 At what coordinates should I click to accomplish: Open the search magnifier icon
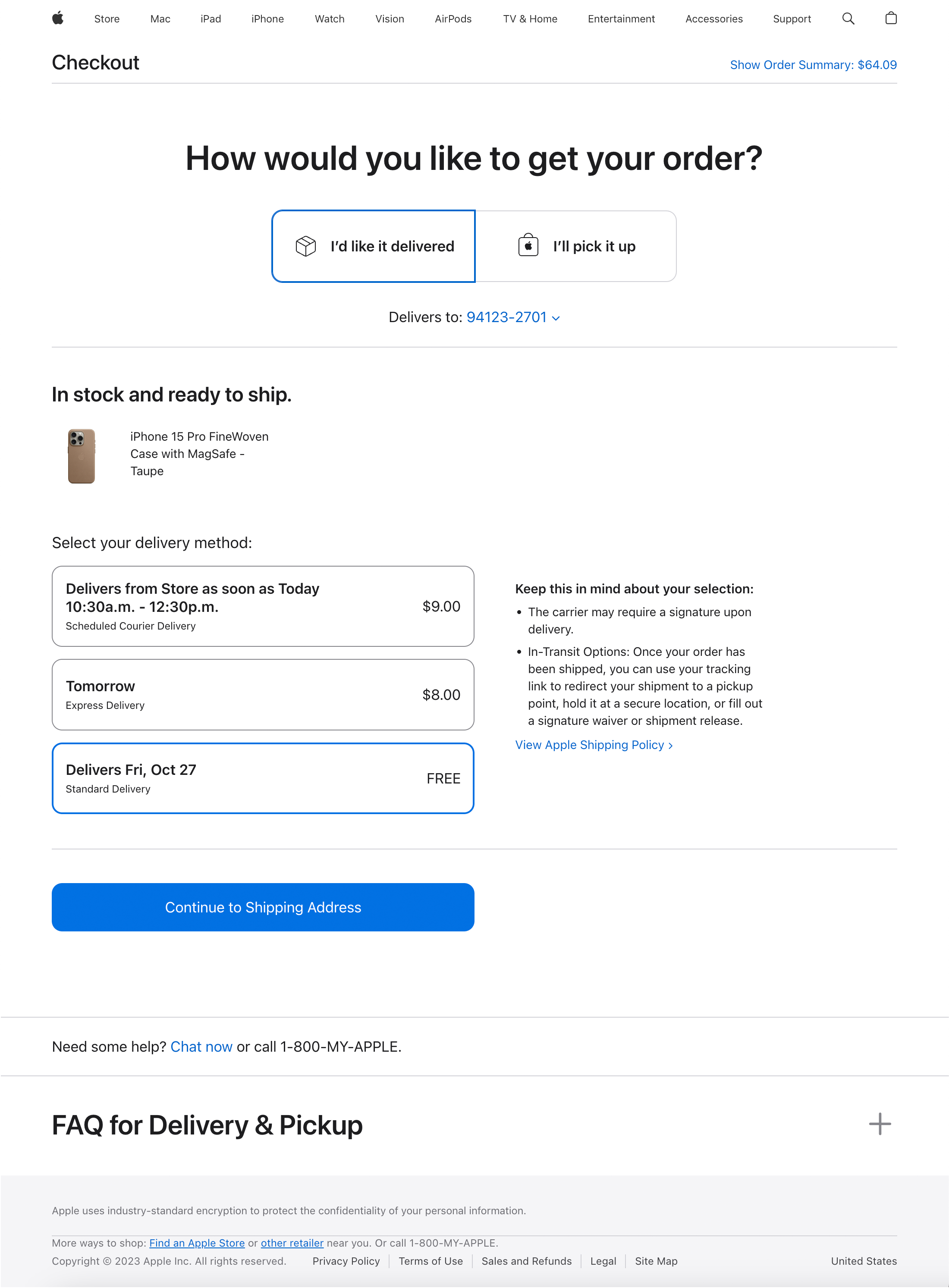pos(848,19)
